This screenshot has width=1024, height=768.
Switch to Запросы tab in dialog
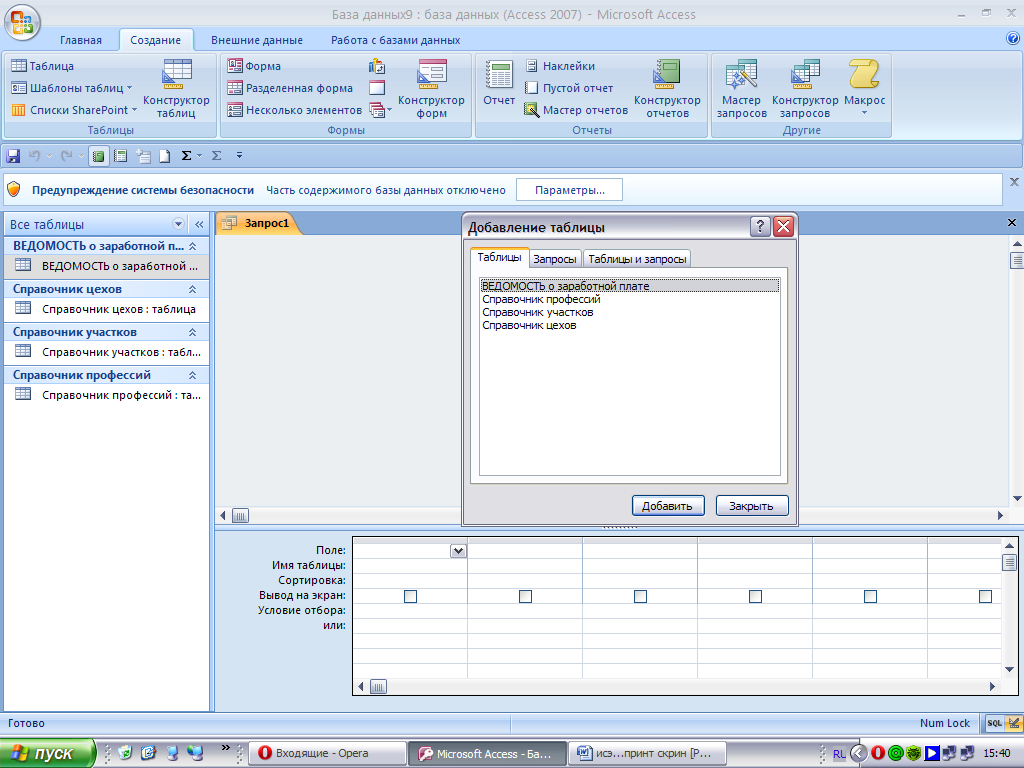tap(554, 259)
